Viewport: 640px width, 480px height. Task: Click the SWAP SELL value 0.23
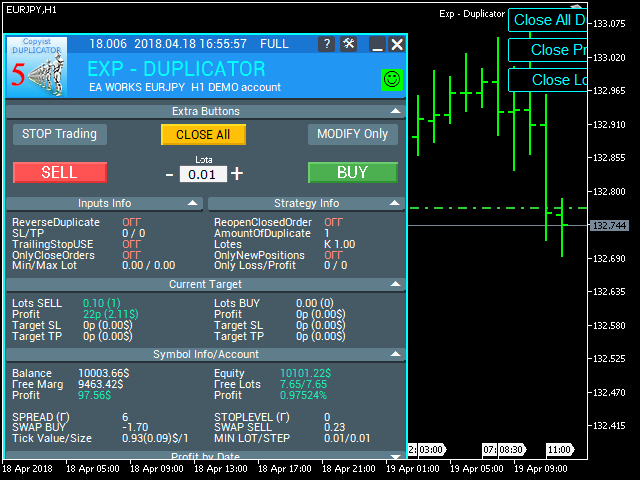tap(335, 427)
